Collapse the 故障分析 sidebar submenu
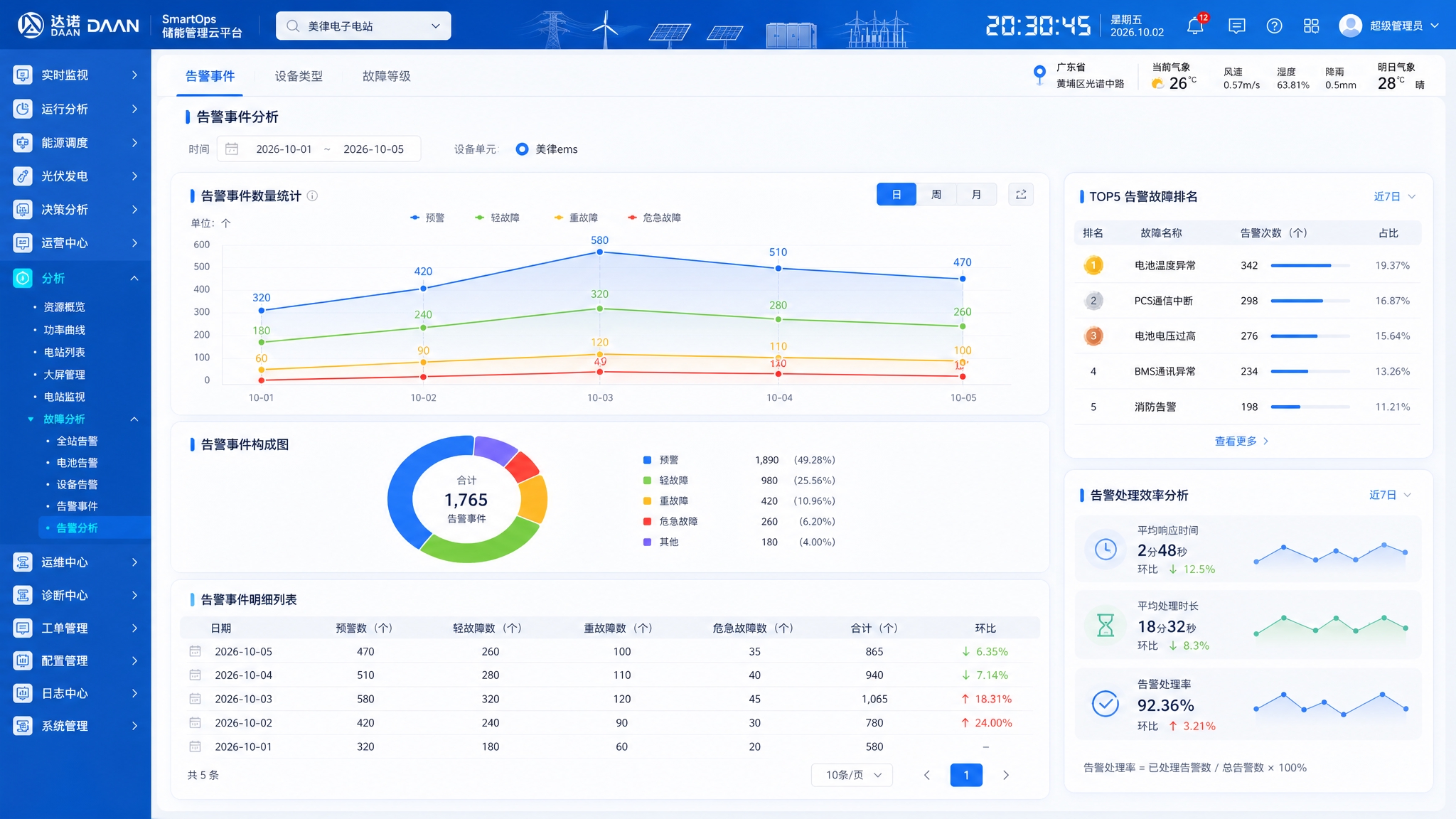The image size is (1456, 819). pos(134,419)
